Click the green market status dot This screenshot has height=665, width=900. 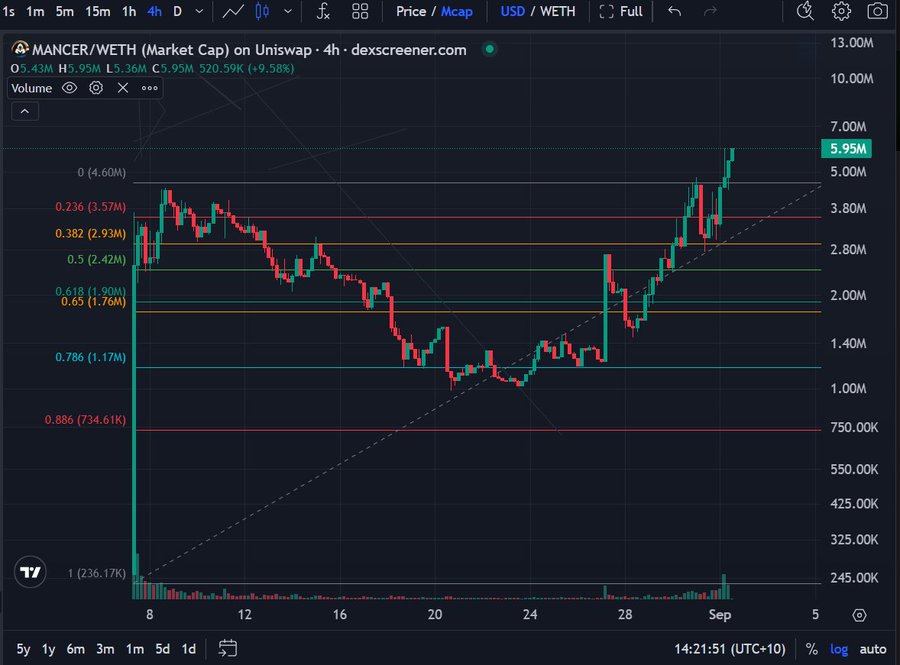[490, 49]
